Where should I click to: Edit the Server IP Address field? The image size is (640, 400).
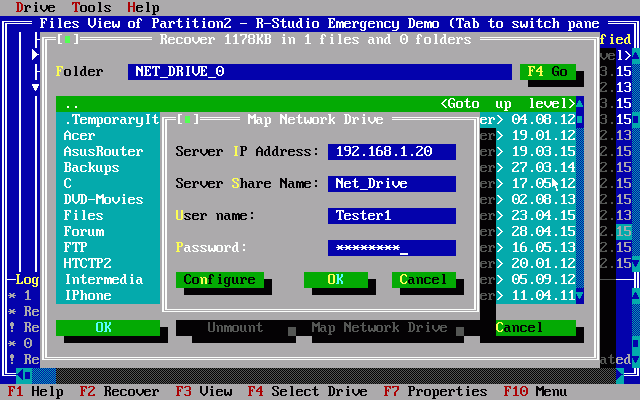392,151
